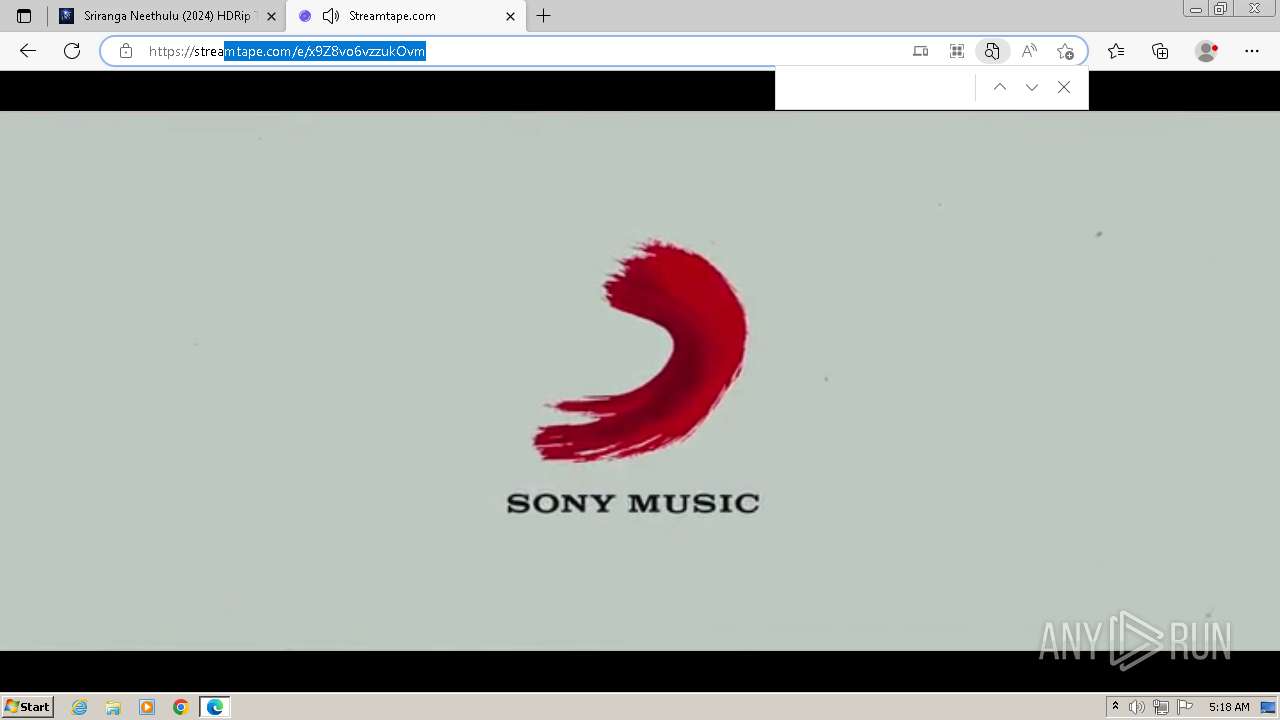Viewport: 1280px width, 720px height.
Task: Open the tab actions menu icon
Action: 24,16
